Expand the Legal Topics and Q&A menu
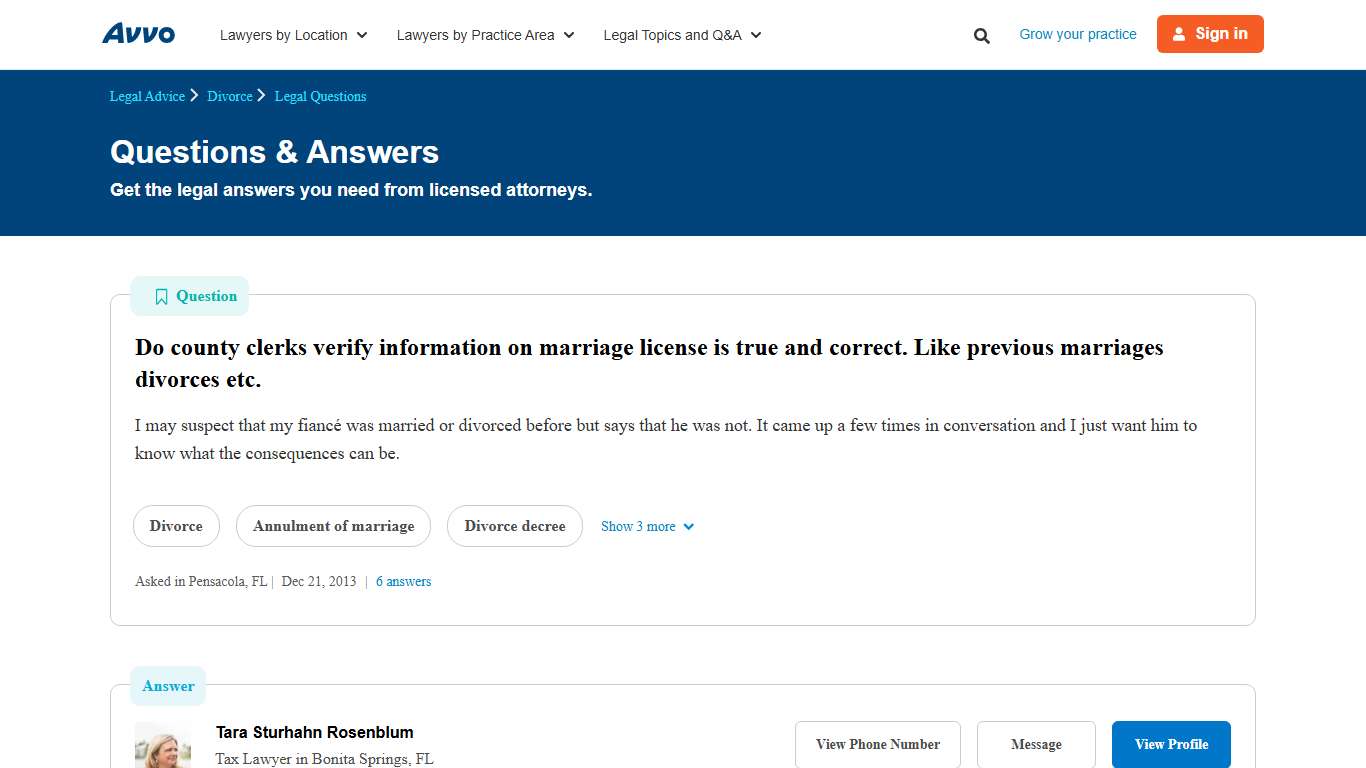 pyautogui.click(x=681, y=34)
